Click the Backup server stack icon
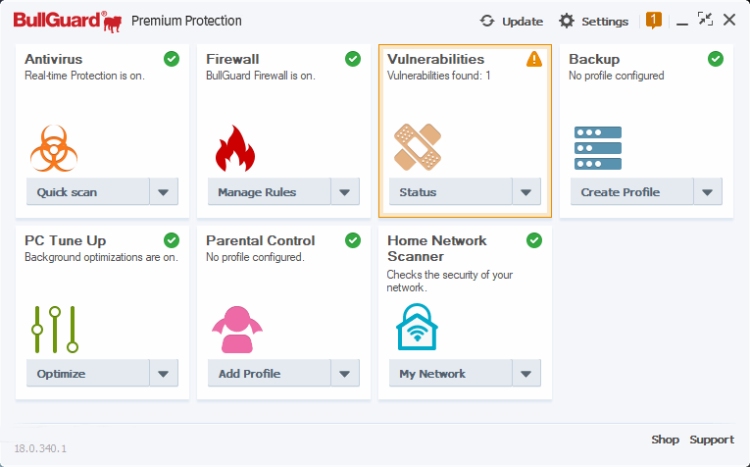Image resolution: width=750 pixels, height=467 pixels. pos(598,148)
